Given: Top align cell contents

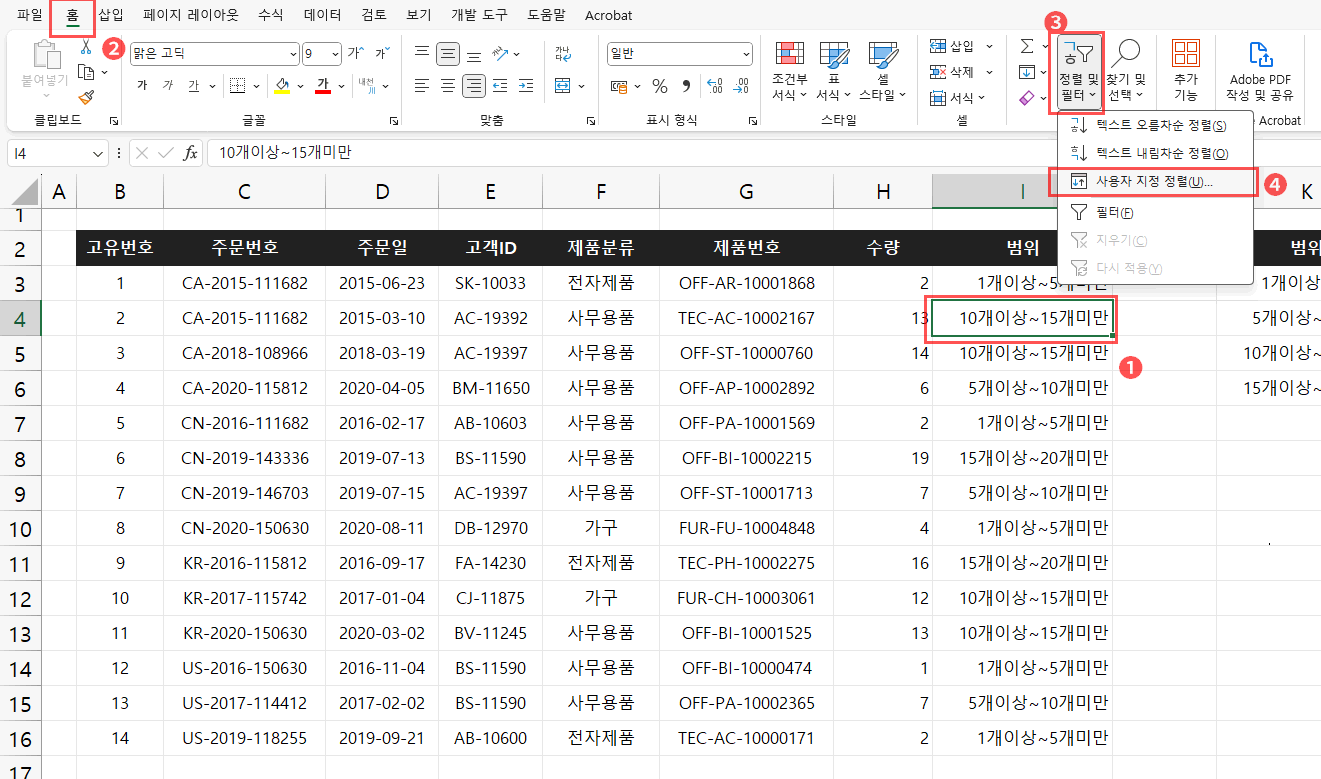Looking at the screenshot, I should click(x=422, y=54).
